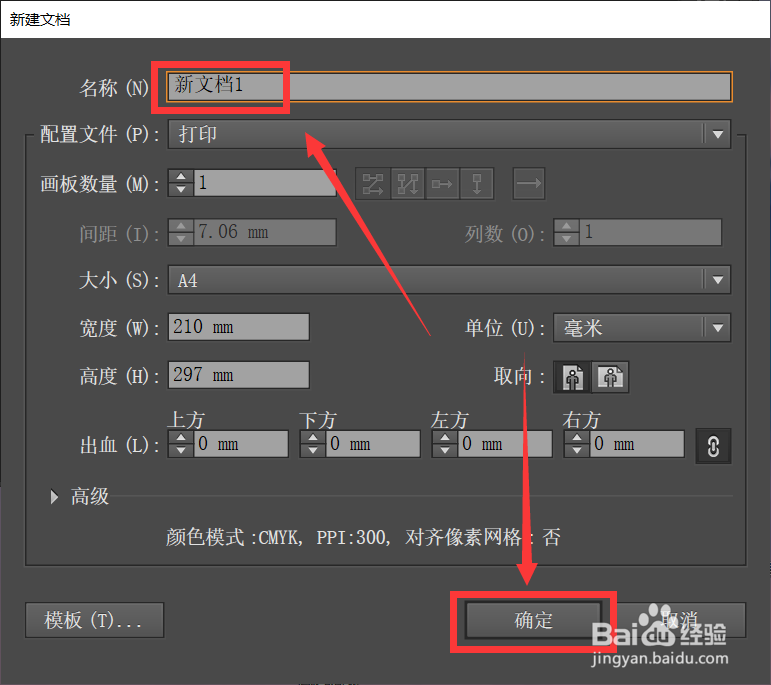Toggle the bleed link chain icon
The width and height of the screenshot is (771, 685).
click(x=713, y=446)
